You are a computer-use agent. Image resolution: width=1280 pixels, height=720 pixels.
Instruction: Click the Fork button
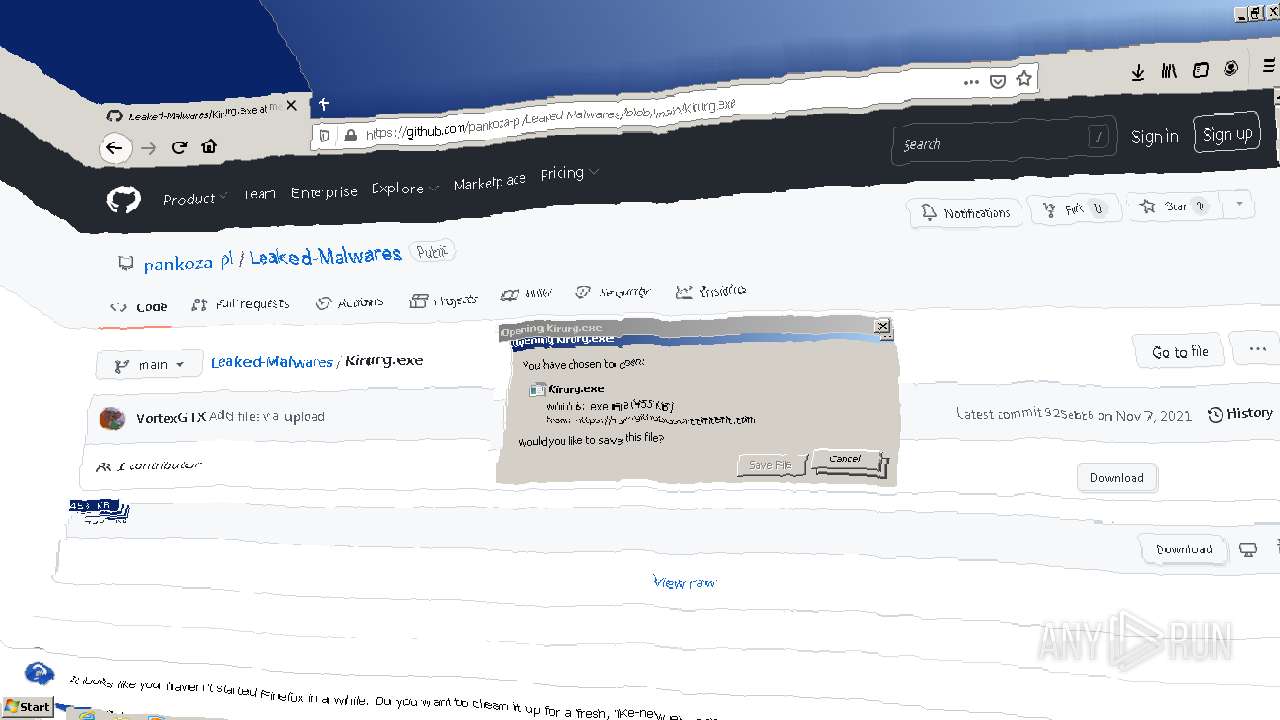1074,209
